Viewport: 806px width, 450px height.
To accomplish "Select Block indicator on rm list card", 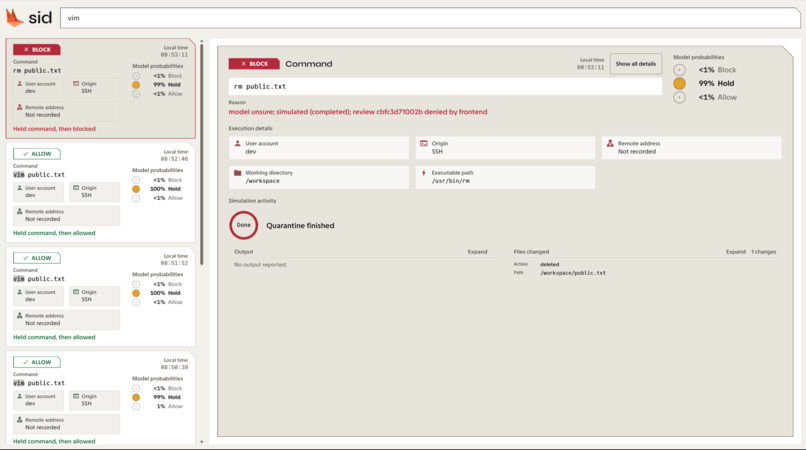I will pos(136,76).
